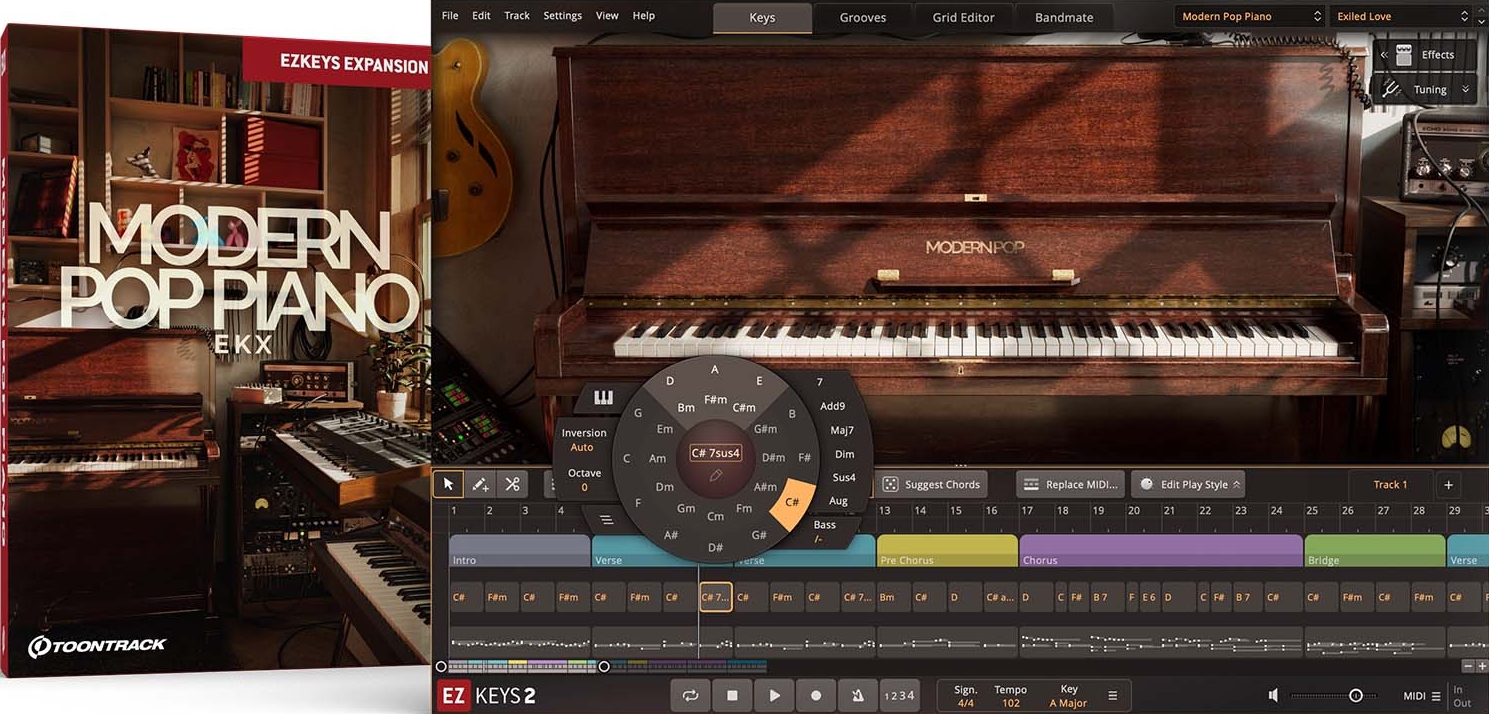Open Suggest Chords
1489x714 pixels.
click(932, 483)
